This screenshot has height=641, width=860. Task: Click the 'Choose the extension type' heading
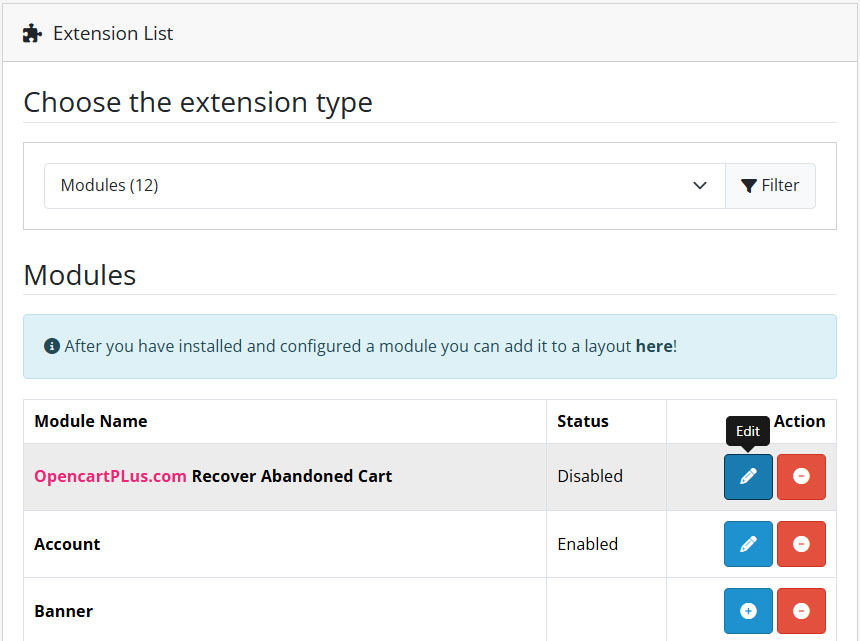198,103
